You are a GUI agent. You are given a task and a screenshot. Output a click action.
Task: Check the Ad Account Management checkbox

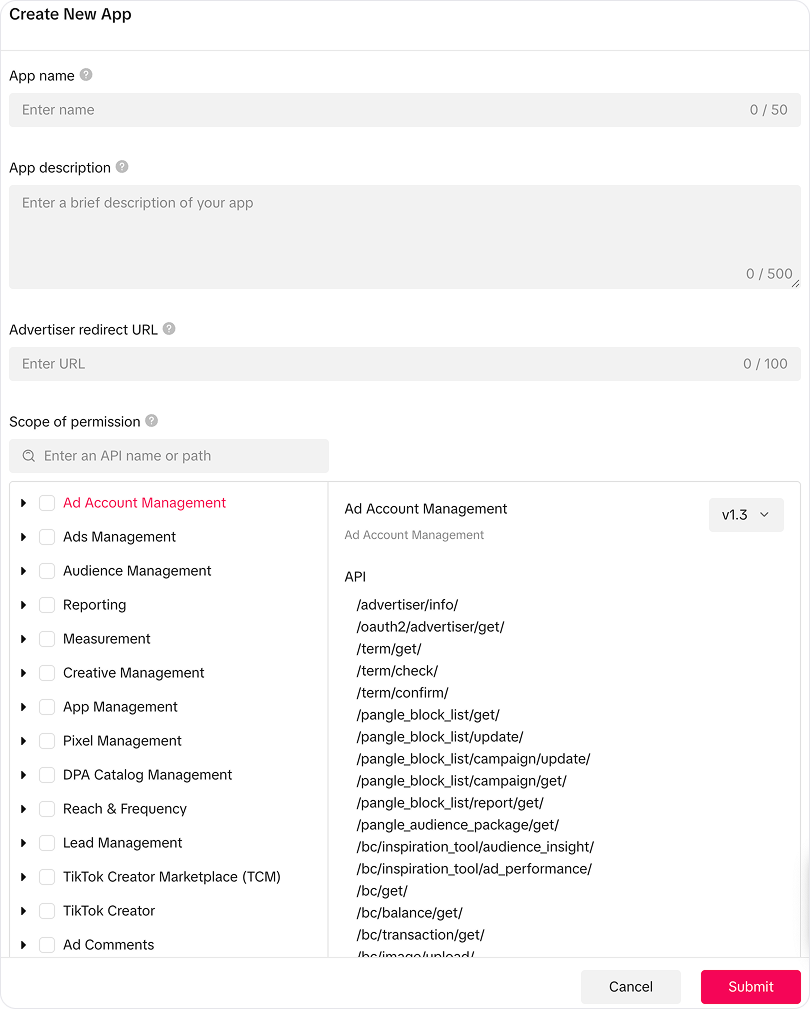(47, 503)
